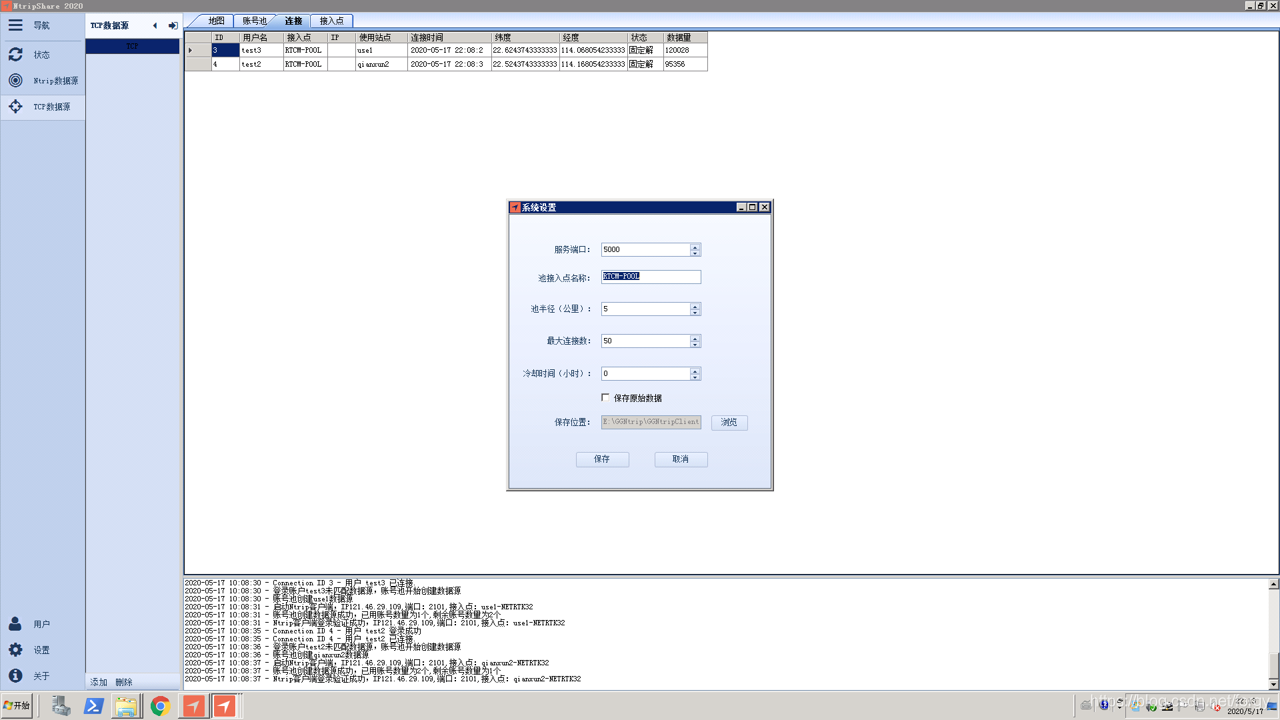The width and height of the screenshot is (1280, 720).
Task: Click 添加 at the panel bottom
Action: (99, 682)
